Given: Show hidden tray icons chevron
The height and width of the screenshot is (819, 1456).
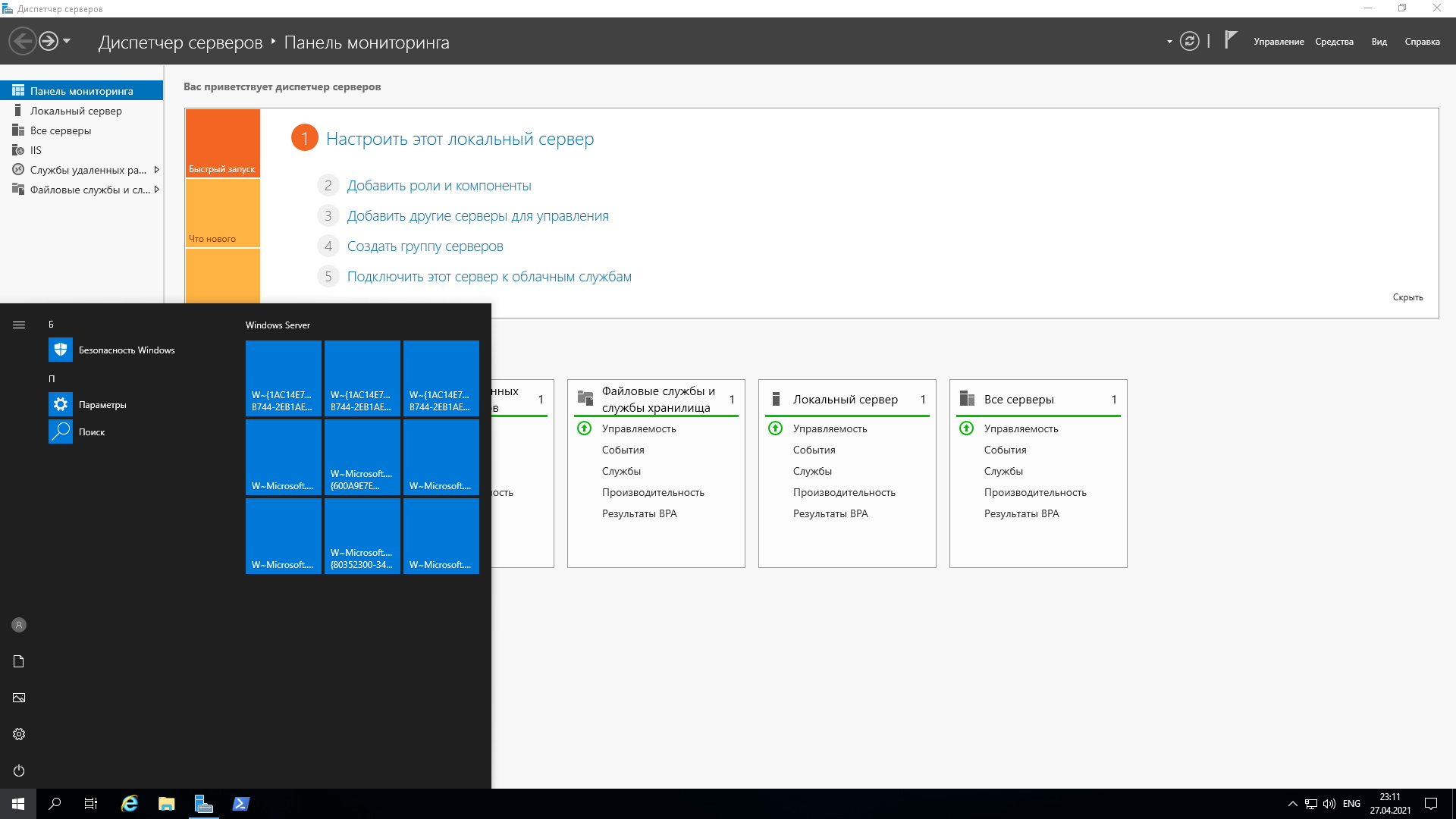Looking at the screenshot, I should coord(1292,804).
